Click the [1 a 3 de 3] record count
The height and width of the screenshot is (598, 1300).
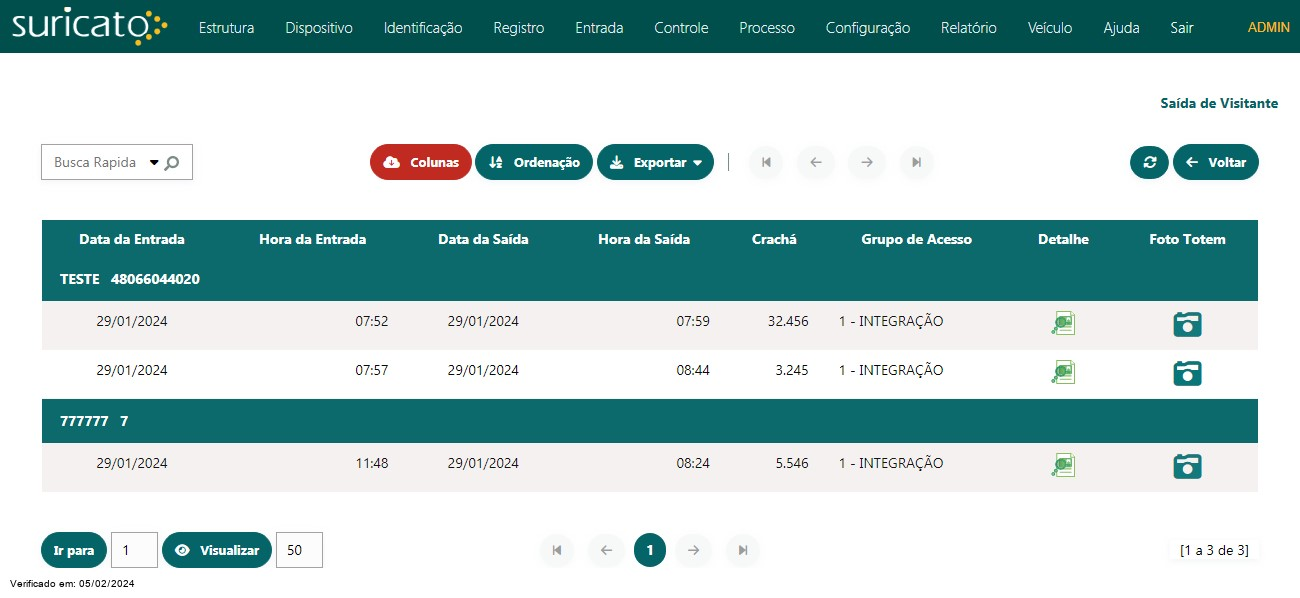point(1214,550)
